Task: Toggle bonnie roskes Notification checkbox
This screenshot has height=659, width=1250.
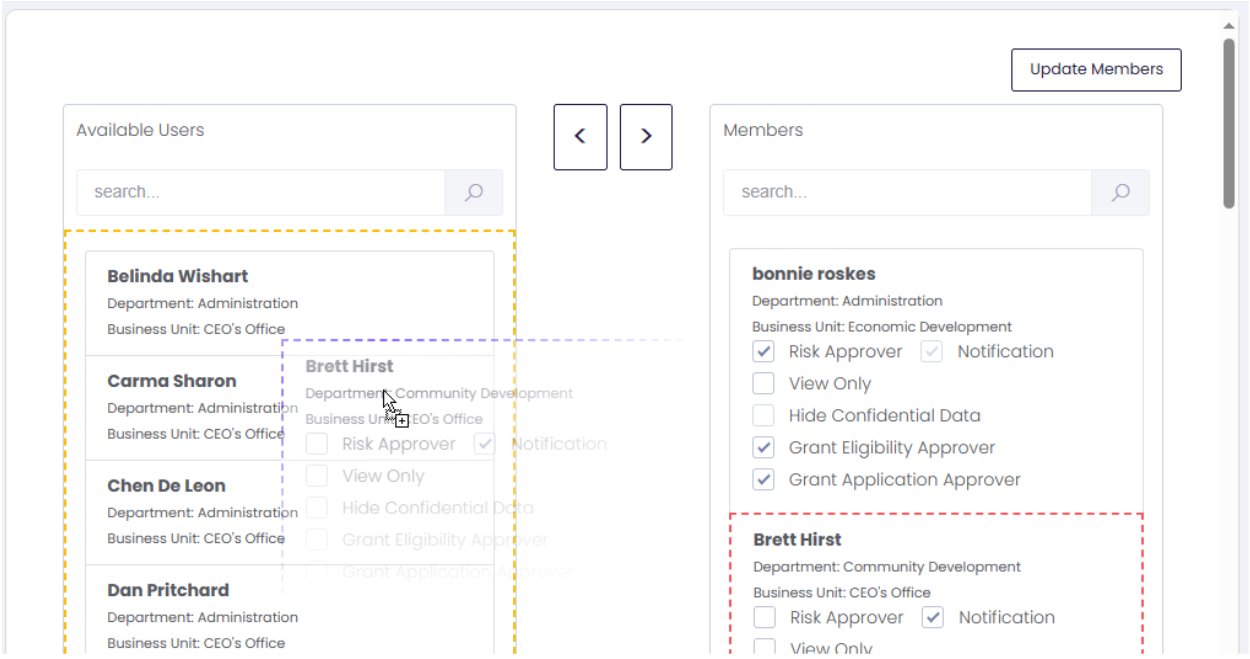Action: point(932,352)
